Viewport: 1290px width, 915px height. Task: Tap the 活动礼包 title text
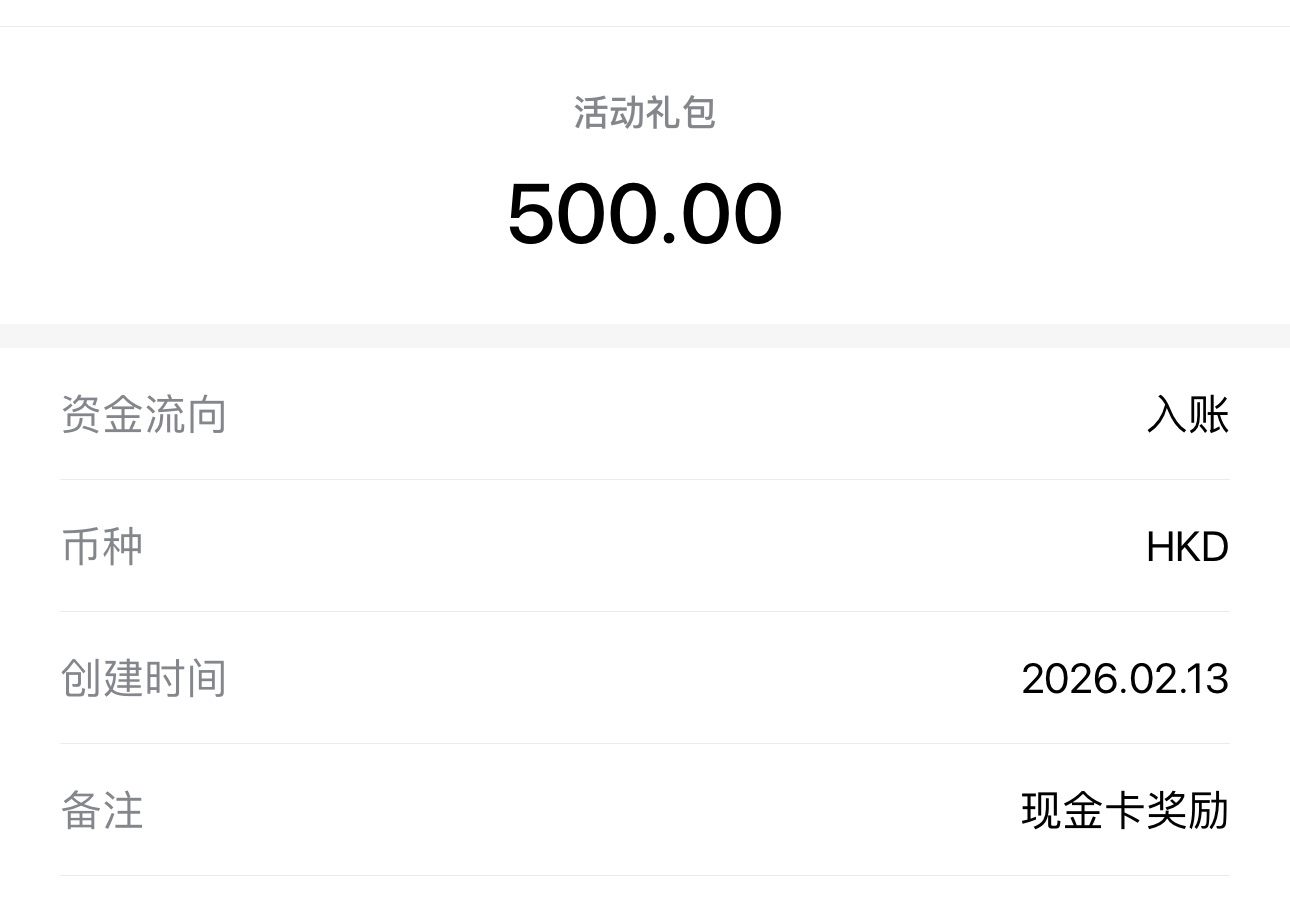click(645, 113)
